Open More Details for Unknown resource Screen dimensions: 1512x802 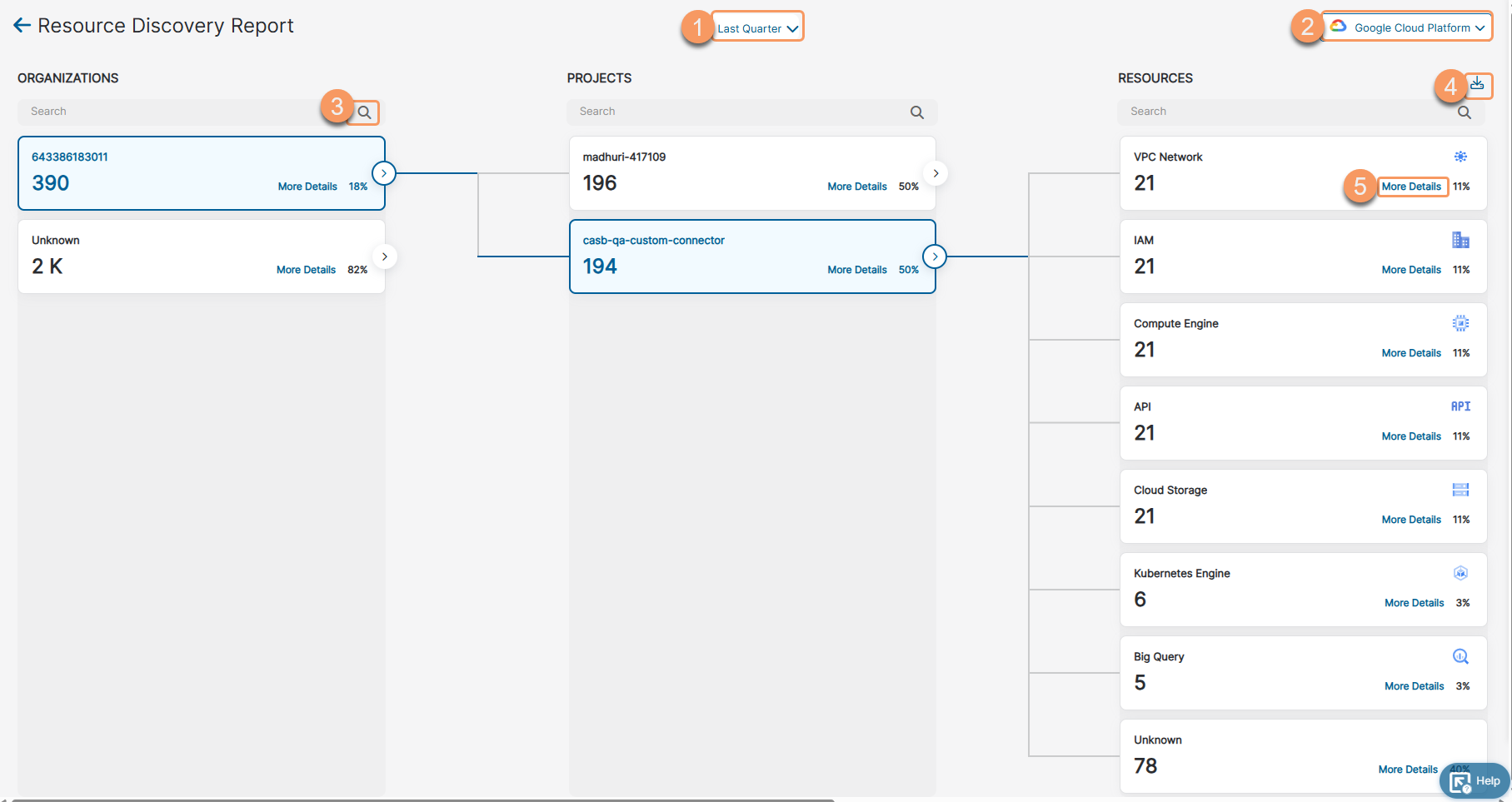tap(1408, 770)
